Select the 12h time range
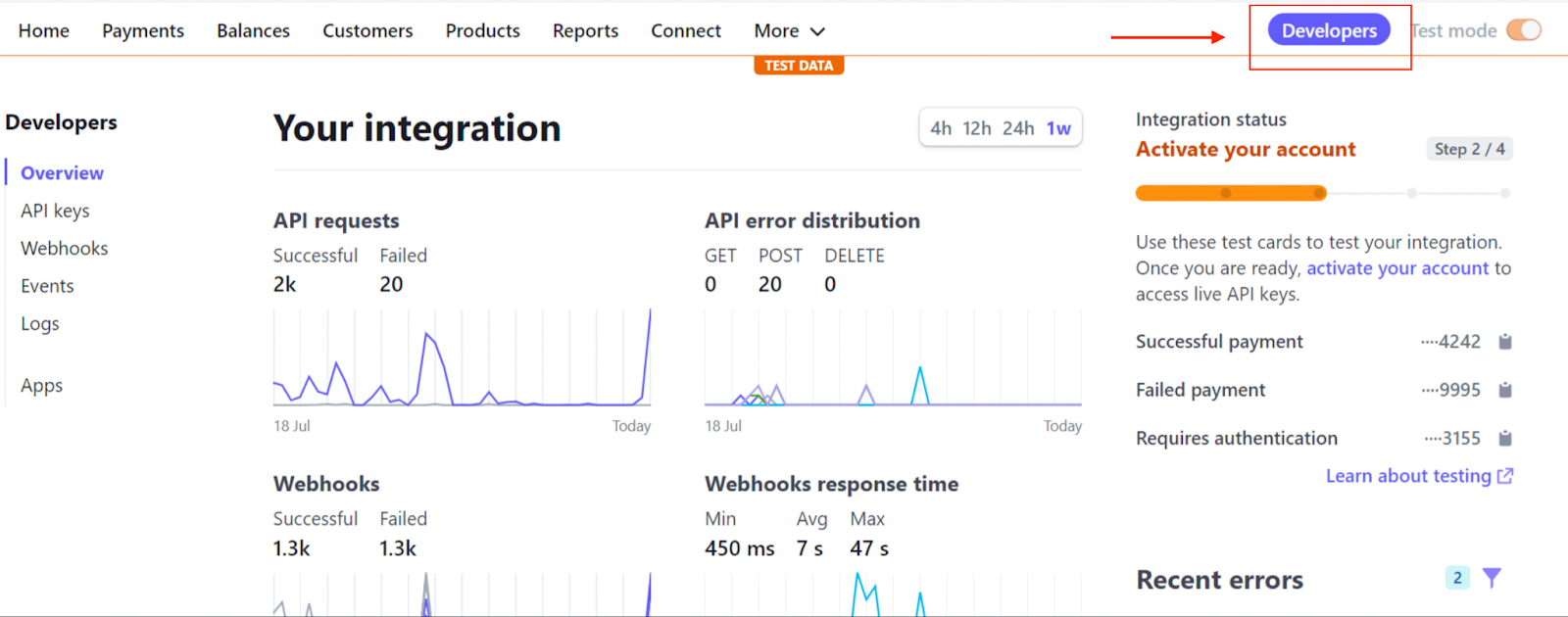The image size is (1568, 617). click(x=977, y=128)
